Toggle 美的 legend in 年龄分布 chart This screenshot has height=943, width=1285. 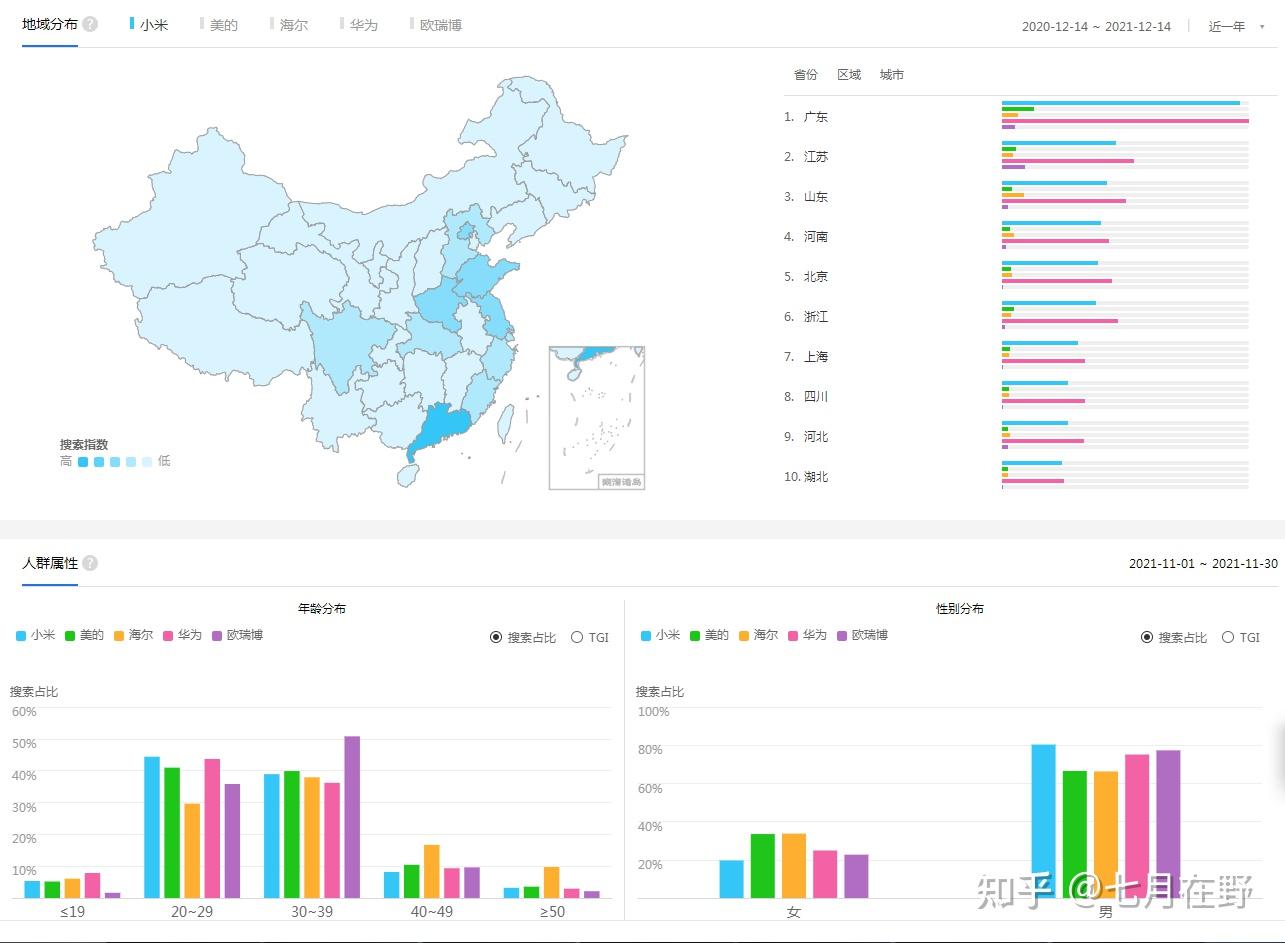(x=85, y=635)
